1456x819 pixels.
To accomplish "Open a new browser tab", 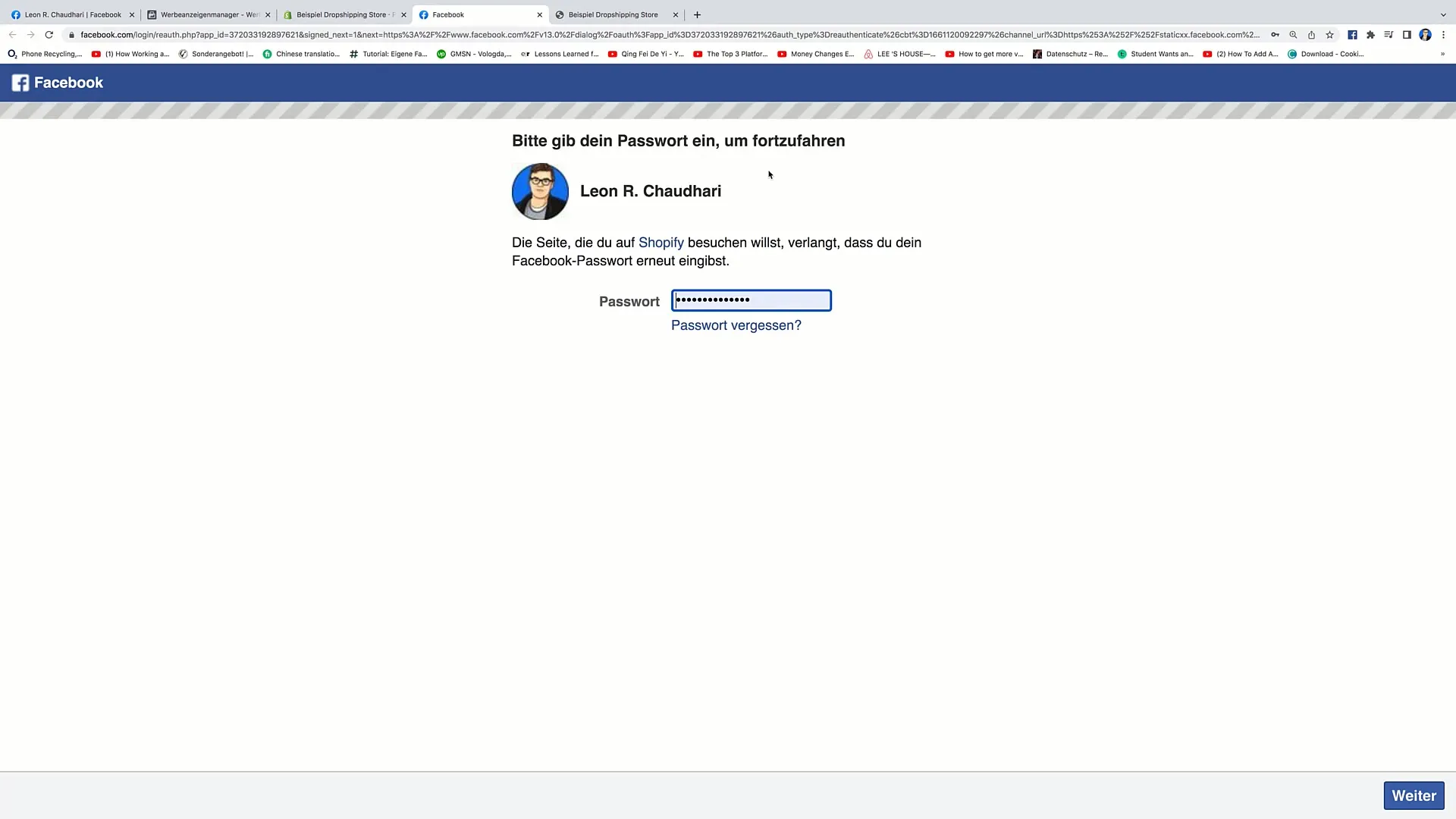I will pyautogui.click(x=697, y=14).
